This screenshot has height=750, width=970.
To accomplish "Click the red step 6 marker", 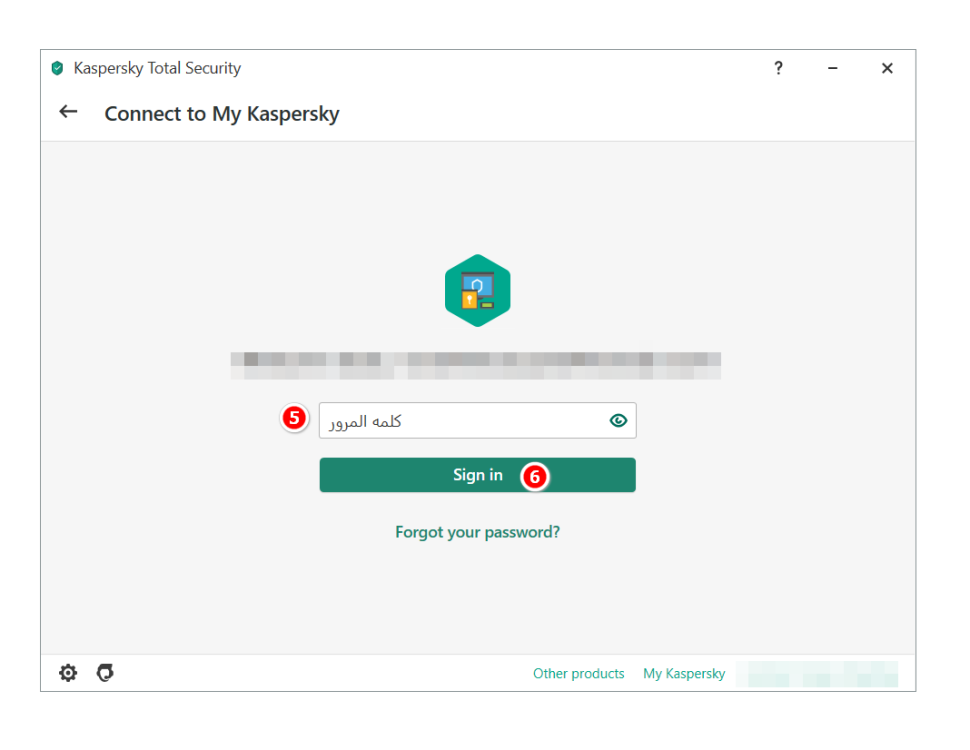I will pyautogui.click(x=535, y=477).
